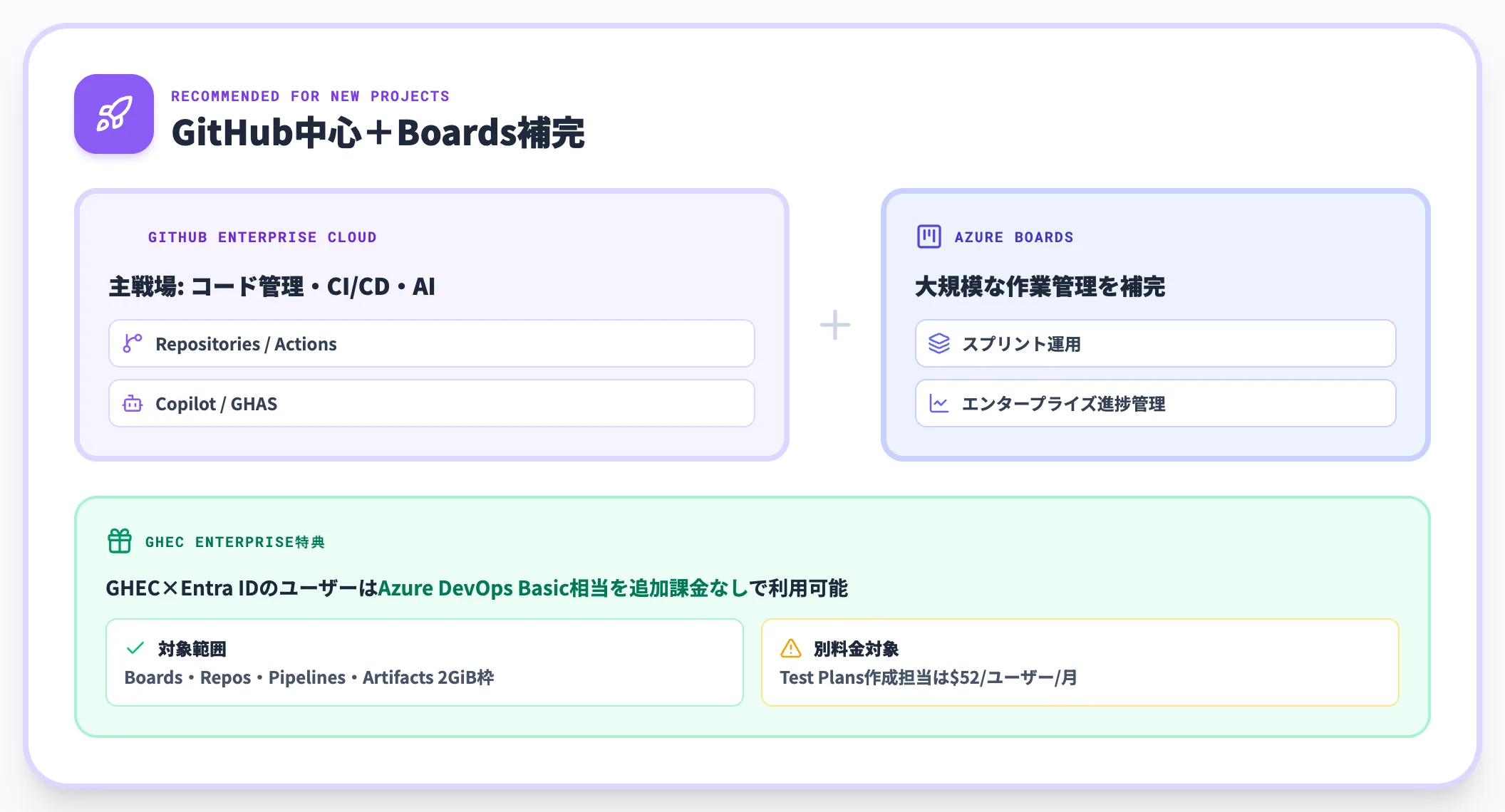1505x812 pixels.
Task: Click the git branch icon beside Repositories
Action: [x=133, y=343]
